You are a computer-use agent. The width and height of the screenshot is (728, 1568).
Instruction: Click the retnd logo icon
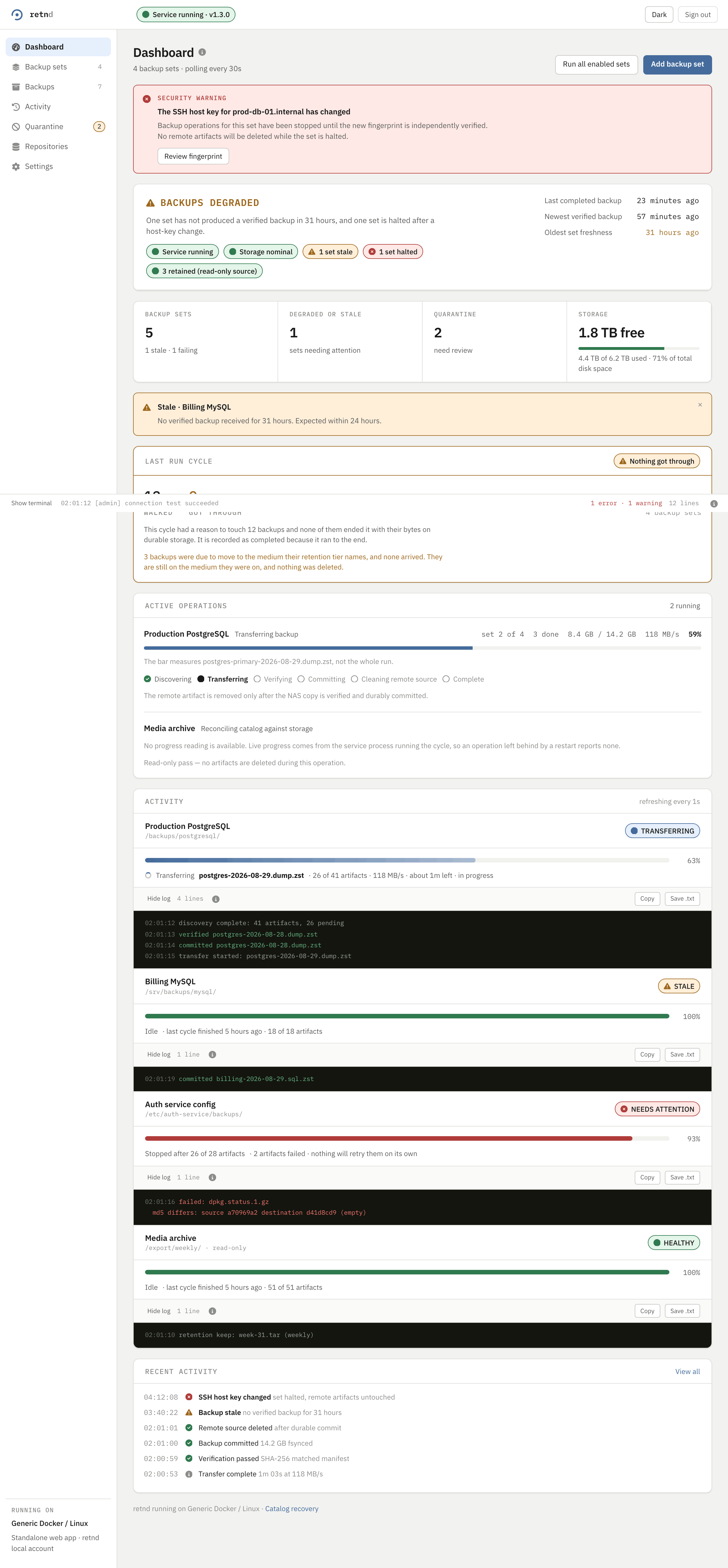[x=17, y=15]
